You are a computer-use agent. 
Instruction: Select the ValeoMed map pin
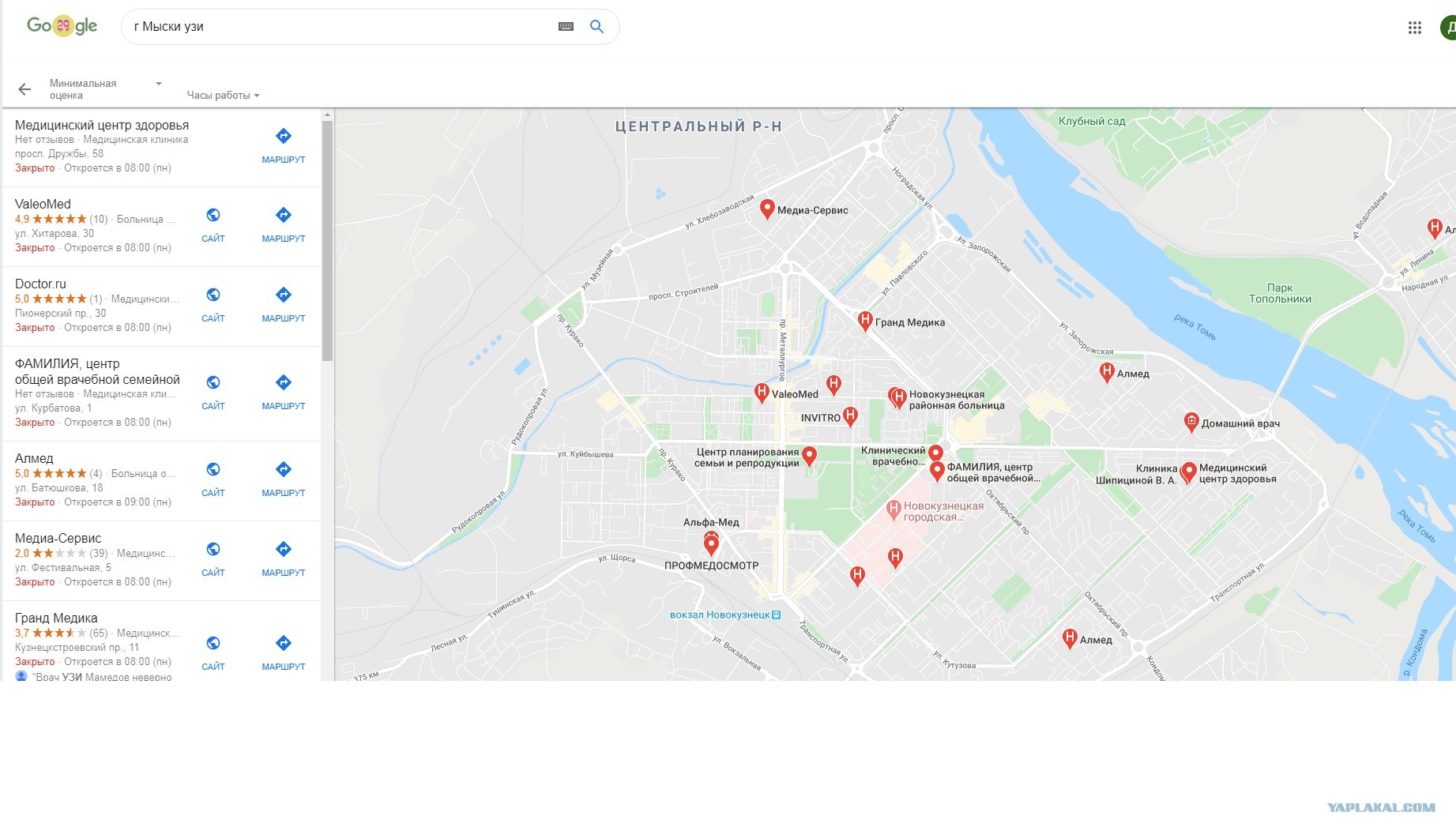tap(762, 393)
